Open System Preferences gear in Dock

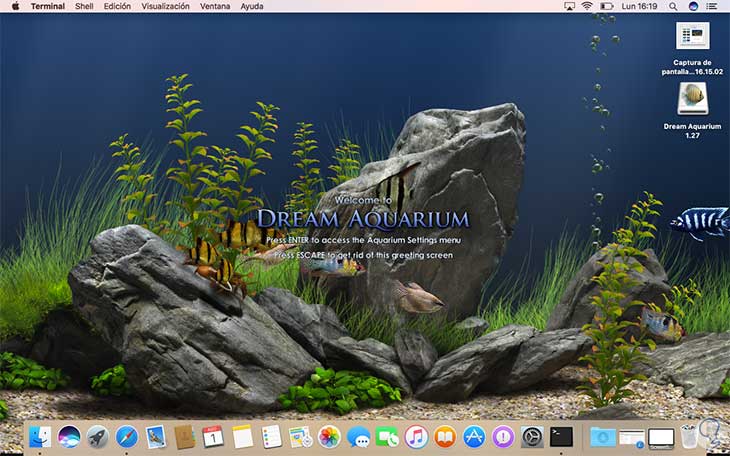pos(532,437)
